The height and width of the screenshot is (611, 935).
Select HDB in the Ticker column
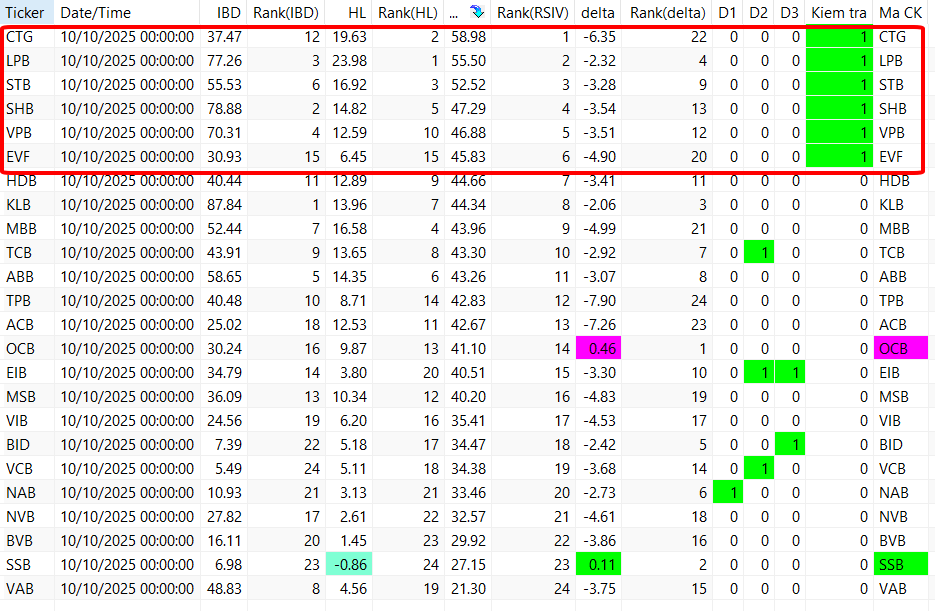click(x=21, y=181)
